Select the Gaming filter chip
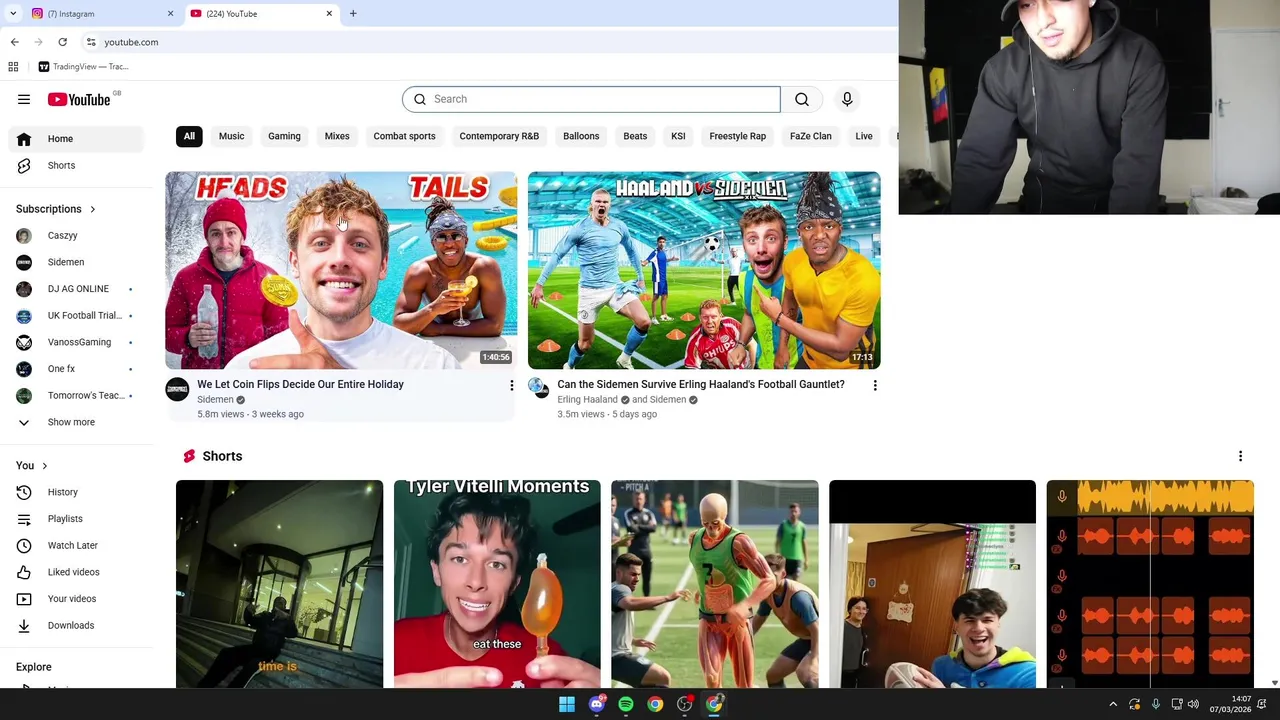The image size is (1280, 720). pos(284,136)
